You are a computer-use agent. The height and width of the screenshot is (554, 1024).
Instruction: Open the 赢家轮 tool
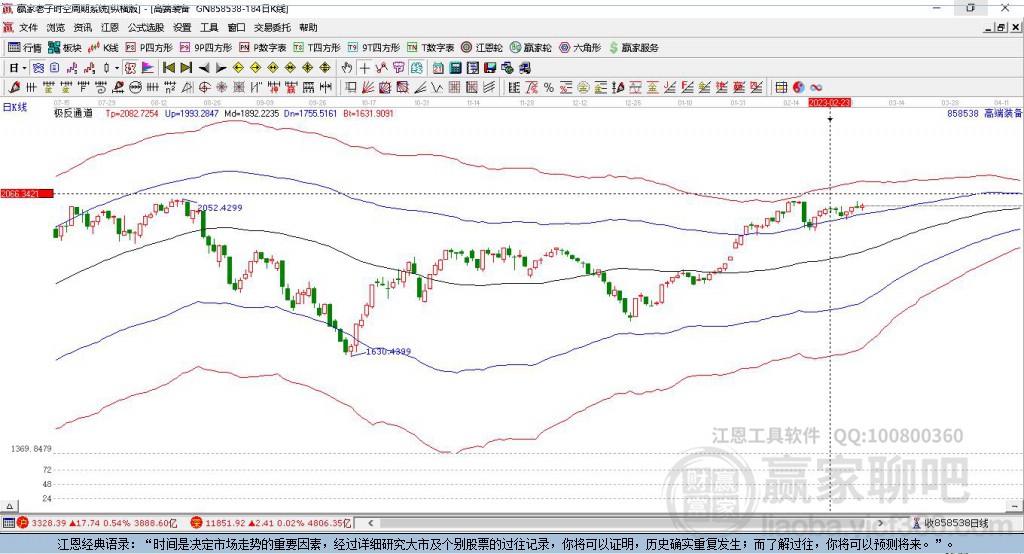530,48
